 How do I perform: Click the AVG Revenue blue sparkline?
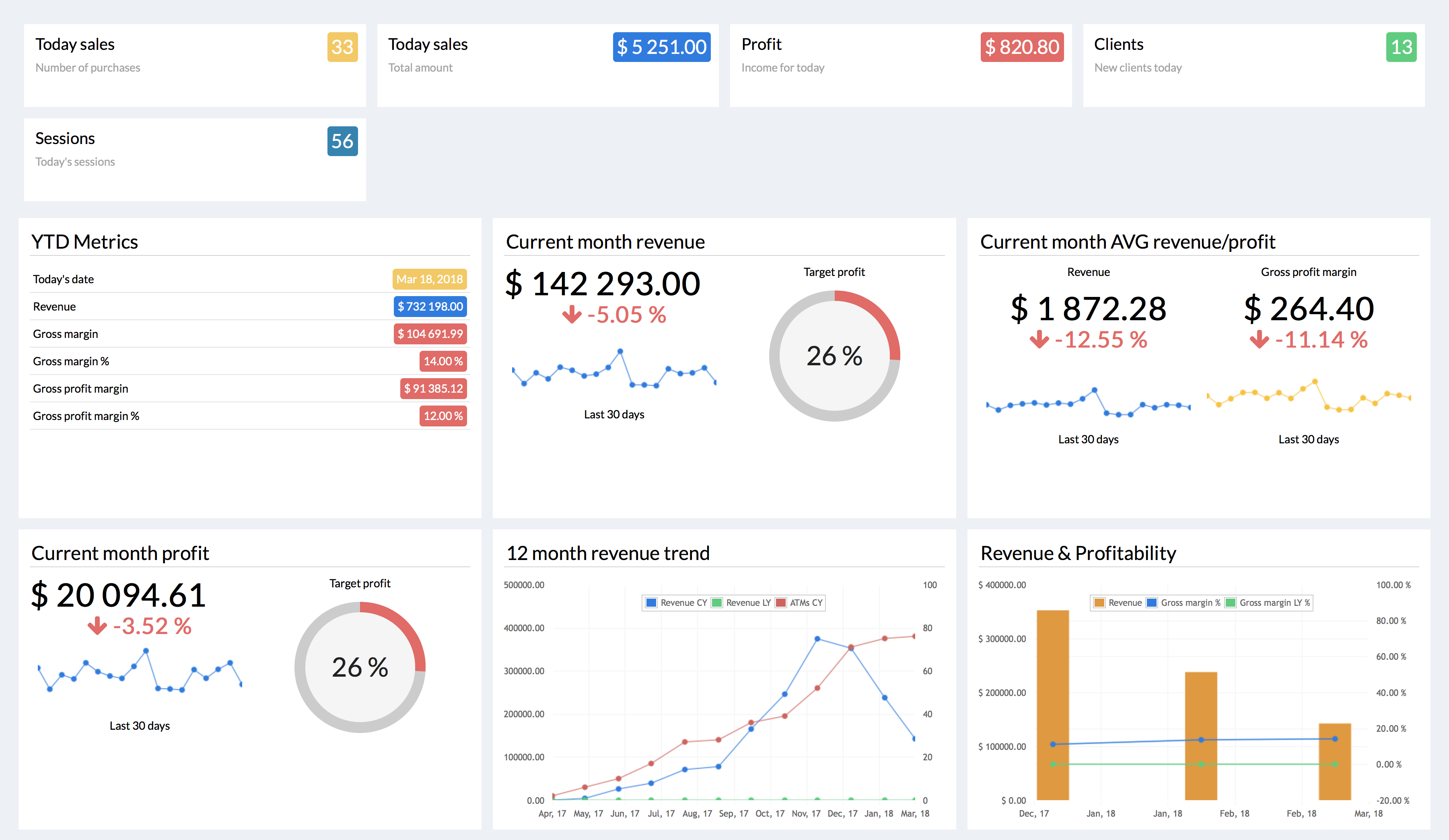pos(1089,402)
